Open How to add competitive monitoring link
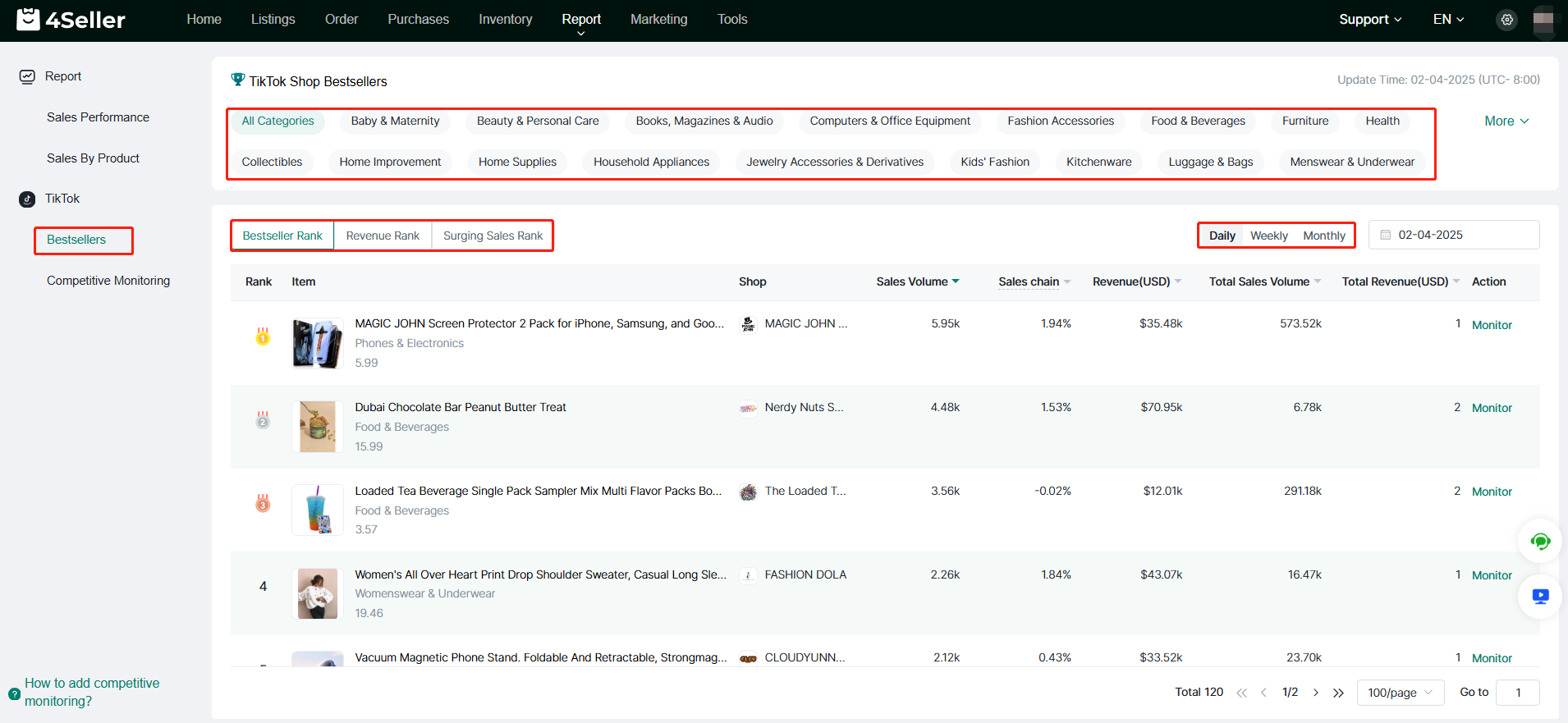The height and width of the screenshot is (723, 1568). pyautogui.click(x=92, y=692)
